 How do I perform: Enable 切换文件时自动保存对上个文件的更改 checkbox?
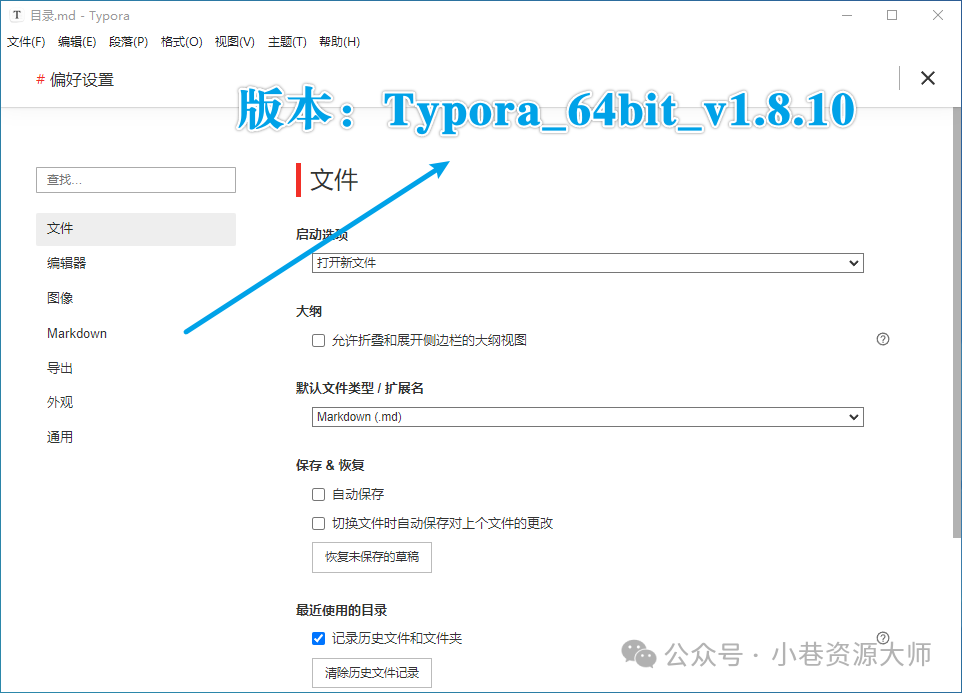(x=318, y=523)
